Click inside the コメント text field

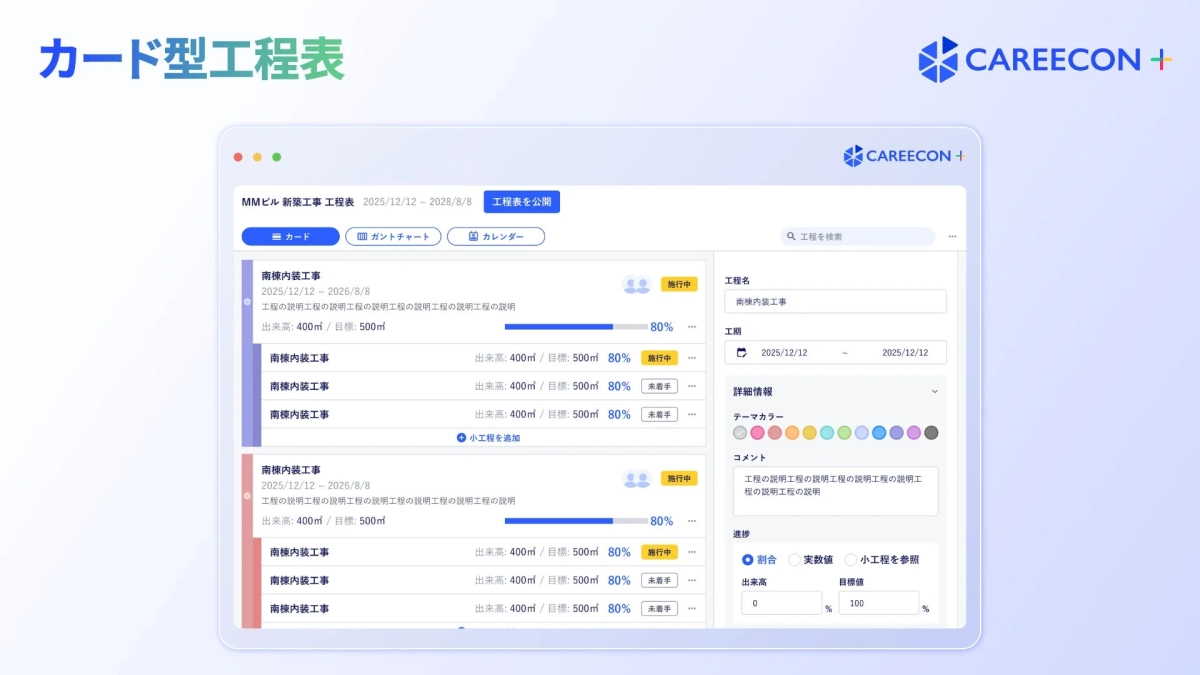pyautogui.click(x=835, y=490)
